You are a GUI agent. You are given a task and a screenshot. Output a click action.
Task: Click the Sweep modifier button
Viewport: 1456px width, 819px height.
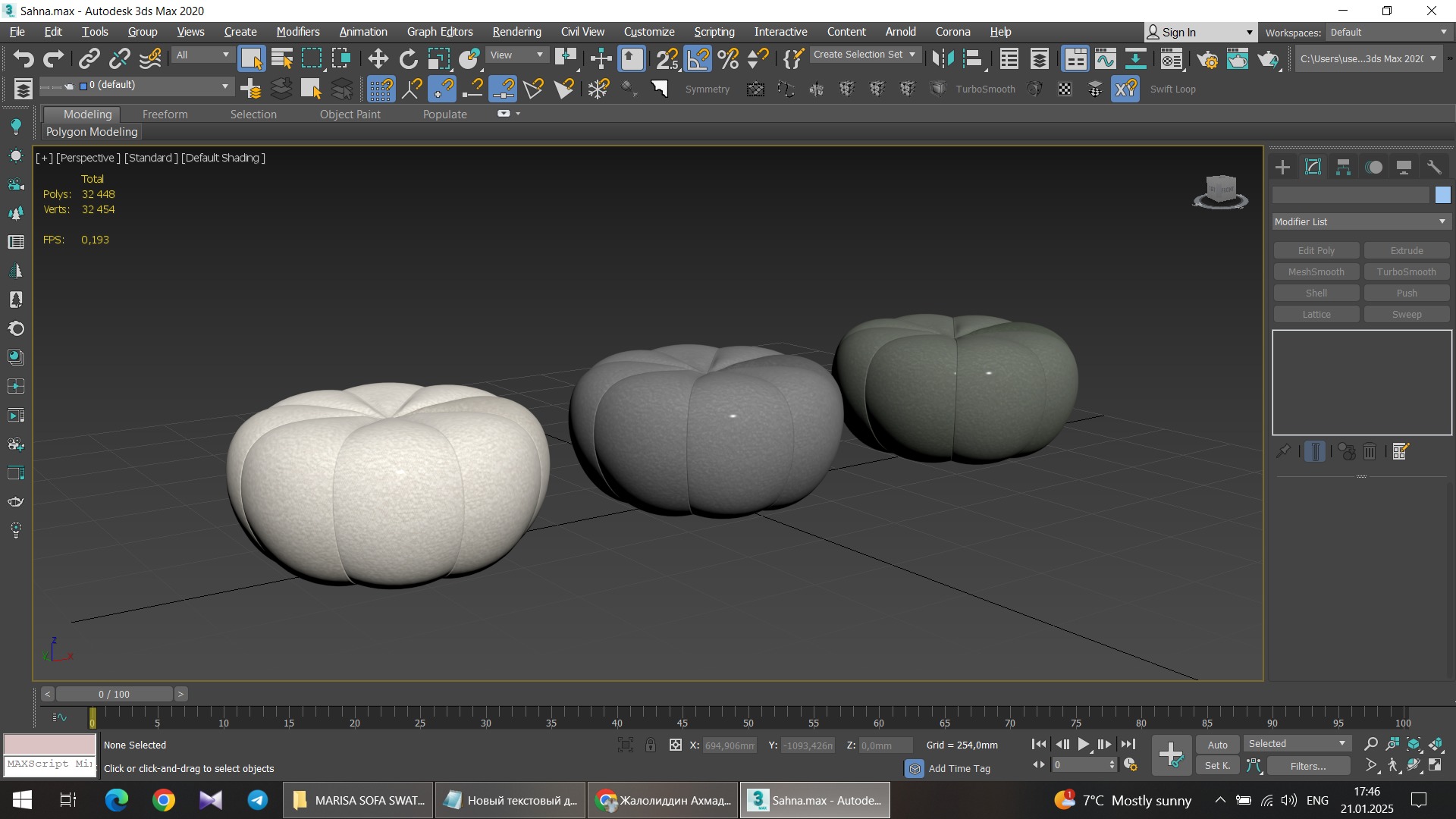pos(1406,315)
